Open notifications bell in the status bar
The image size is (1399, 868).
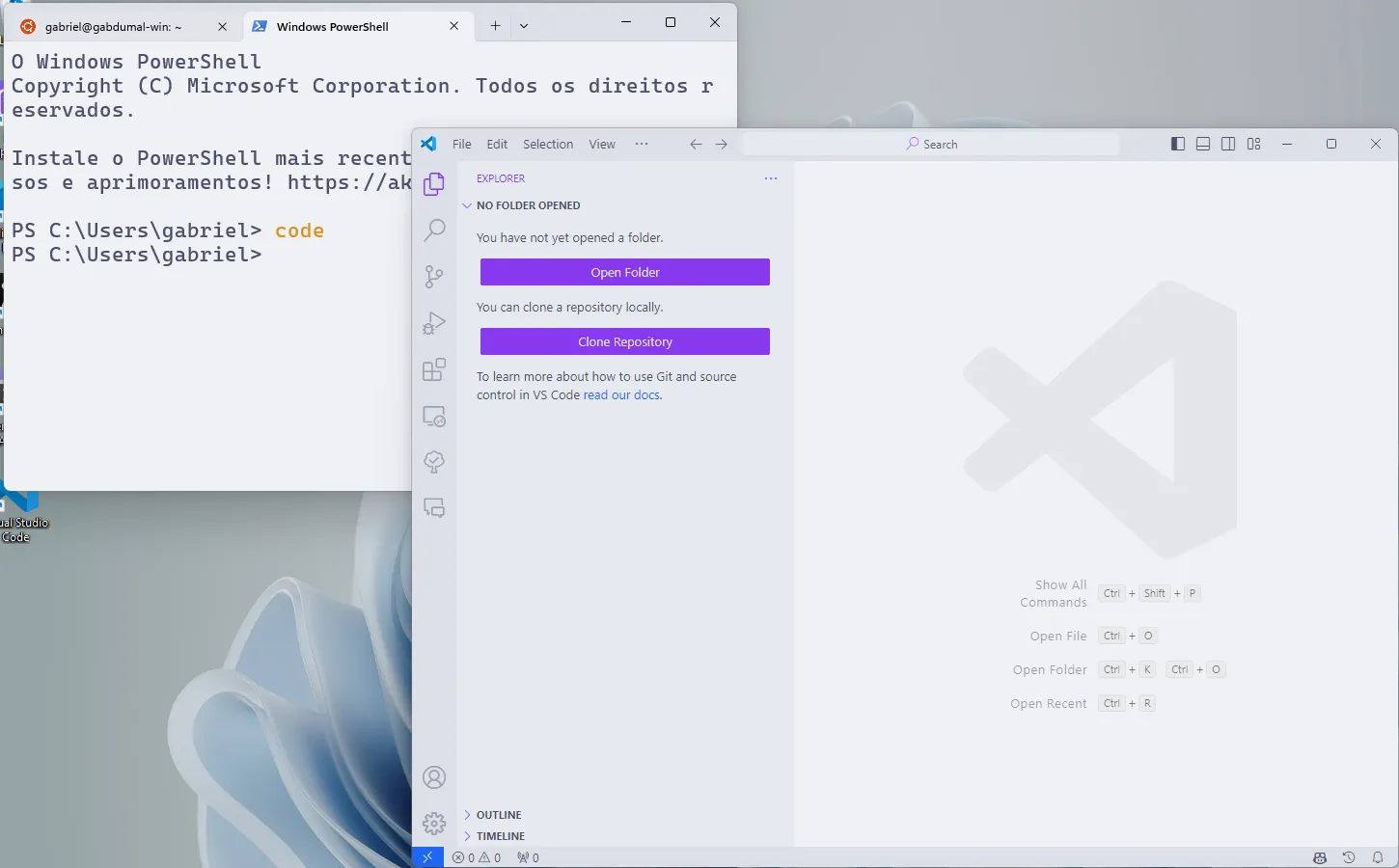pos(1378,857)
